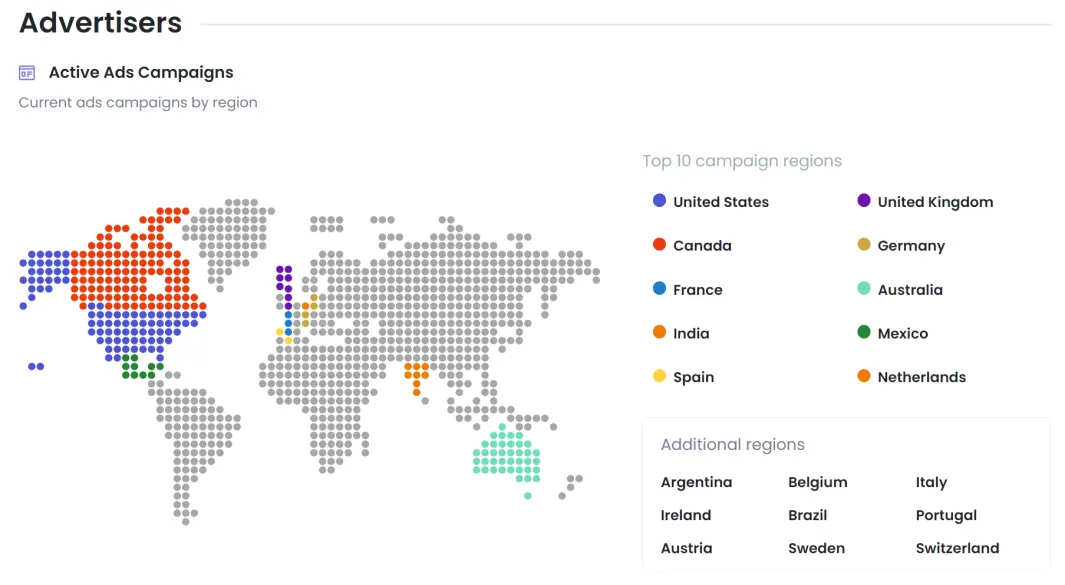This screenshot has height=585, width=1065.
Task: Select the Netherlands legend label
Action: tap(921, 377)
